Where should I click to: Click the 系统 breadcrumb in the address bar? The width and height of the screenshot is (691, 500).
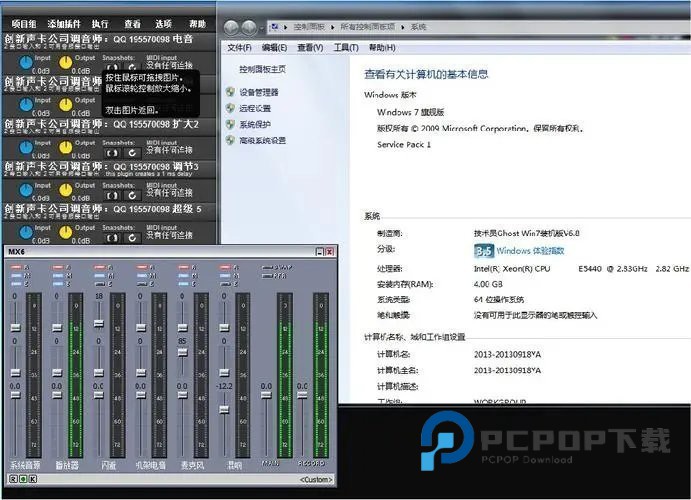point(418,27)
